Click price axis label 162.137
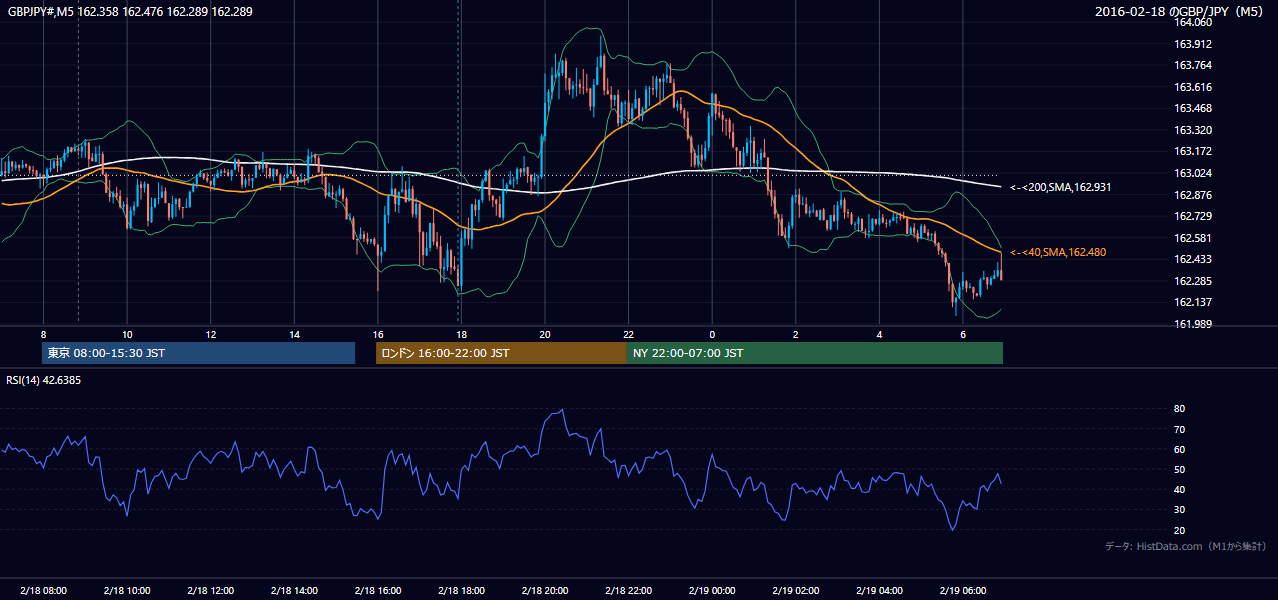The width and height of the screenshot is (1278, 600). pyautogui.click(x=1192, y=302)
